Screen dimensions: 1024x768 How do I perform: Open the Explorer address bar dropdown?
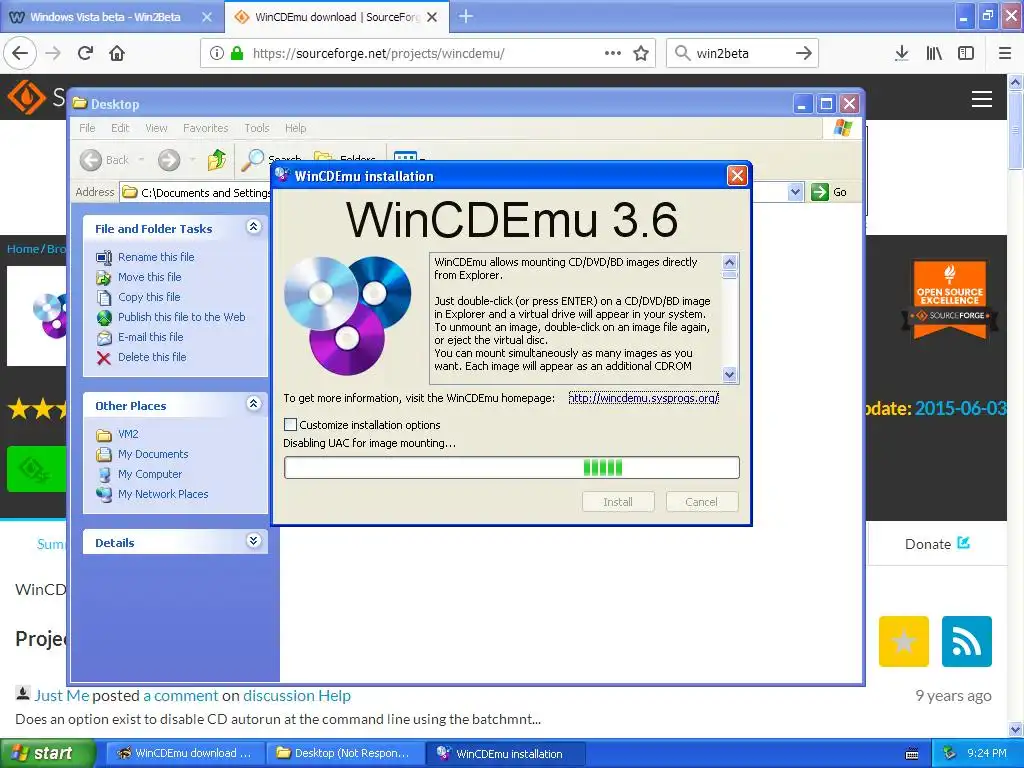click(x=795, y=192)
